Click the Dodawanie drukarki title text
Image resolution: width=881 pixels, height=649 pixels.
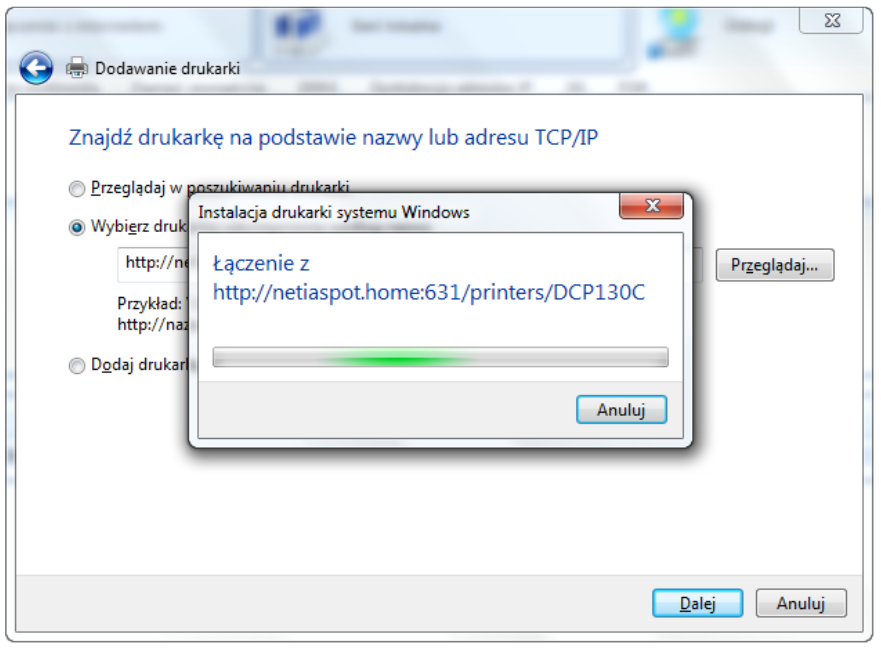(x=167, y=69)
